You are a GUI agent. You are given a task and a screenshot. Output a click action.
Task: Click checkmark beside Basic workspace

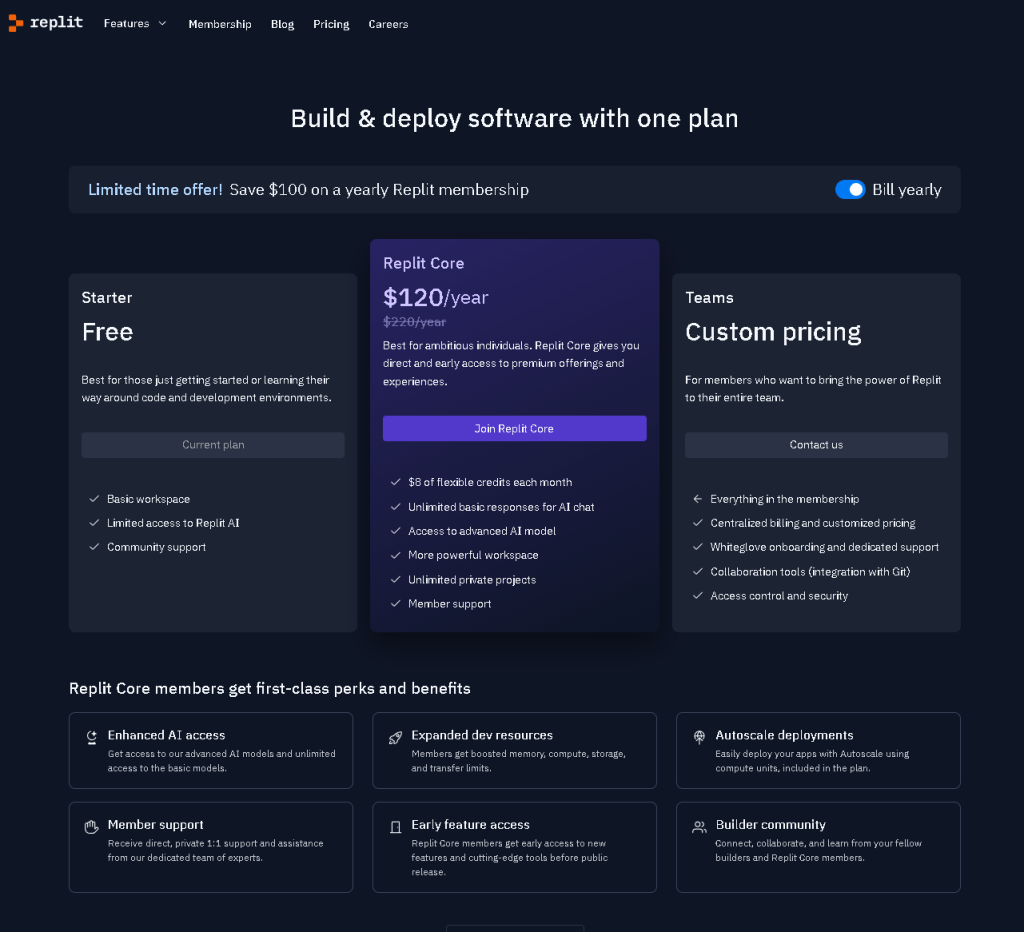coord(94,498)
